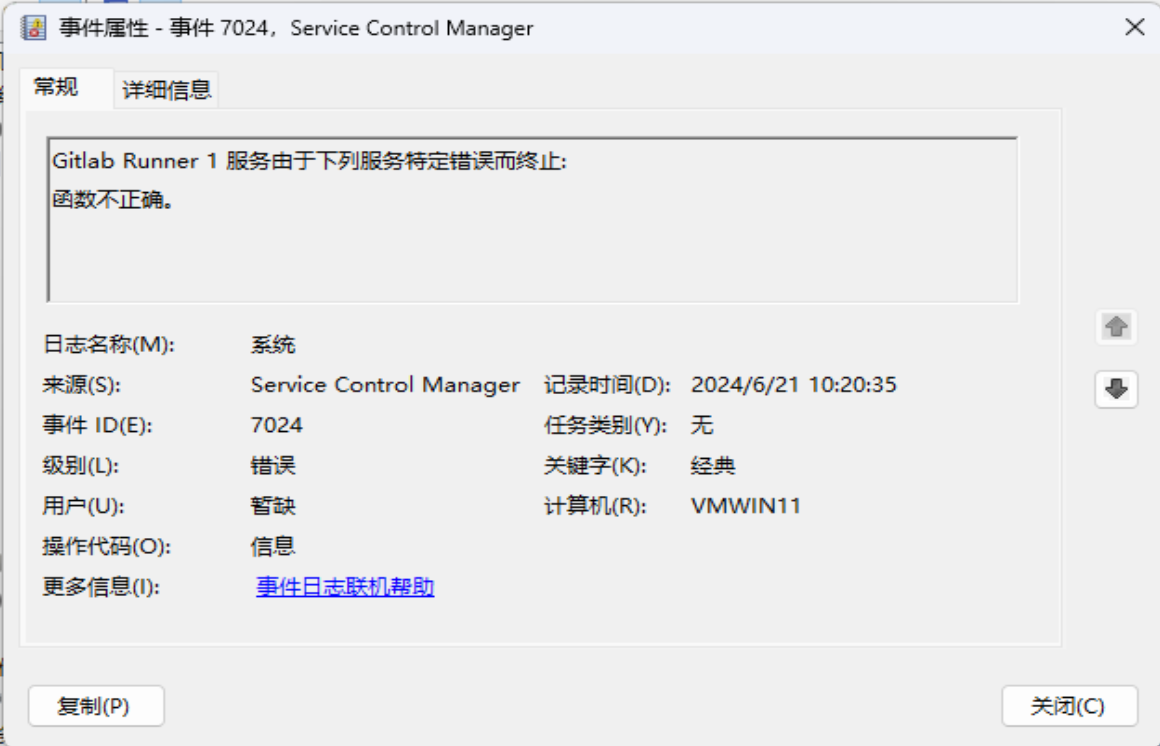Click the level value 错误
1160x746 pixels.
pyautogui.click(x=273, y=466)
